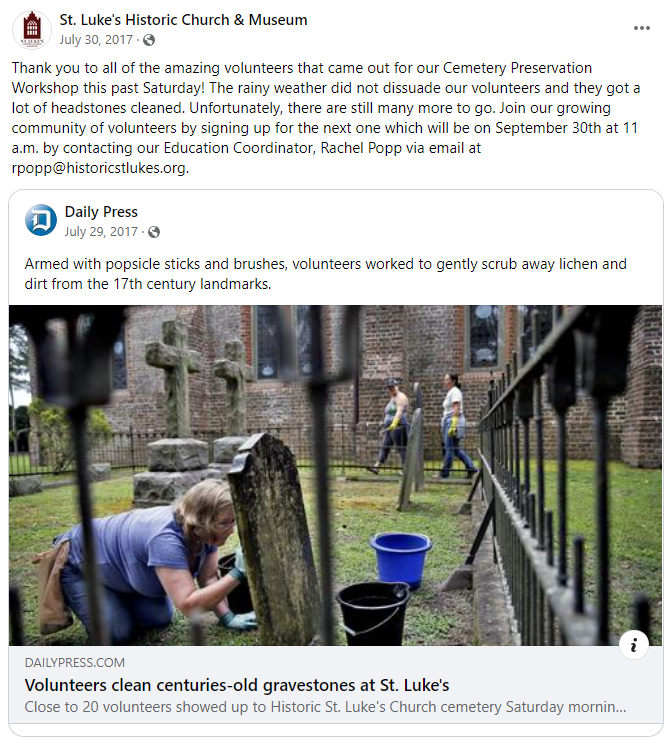The height and width of the screenshot is (744, 670).
Task: Click public globe icon beside July 29 date
Action: click(x=153, y=232)
